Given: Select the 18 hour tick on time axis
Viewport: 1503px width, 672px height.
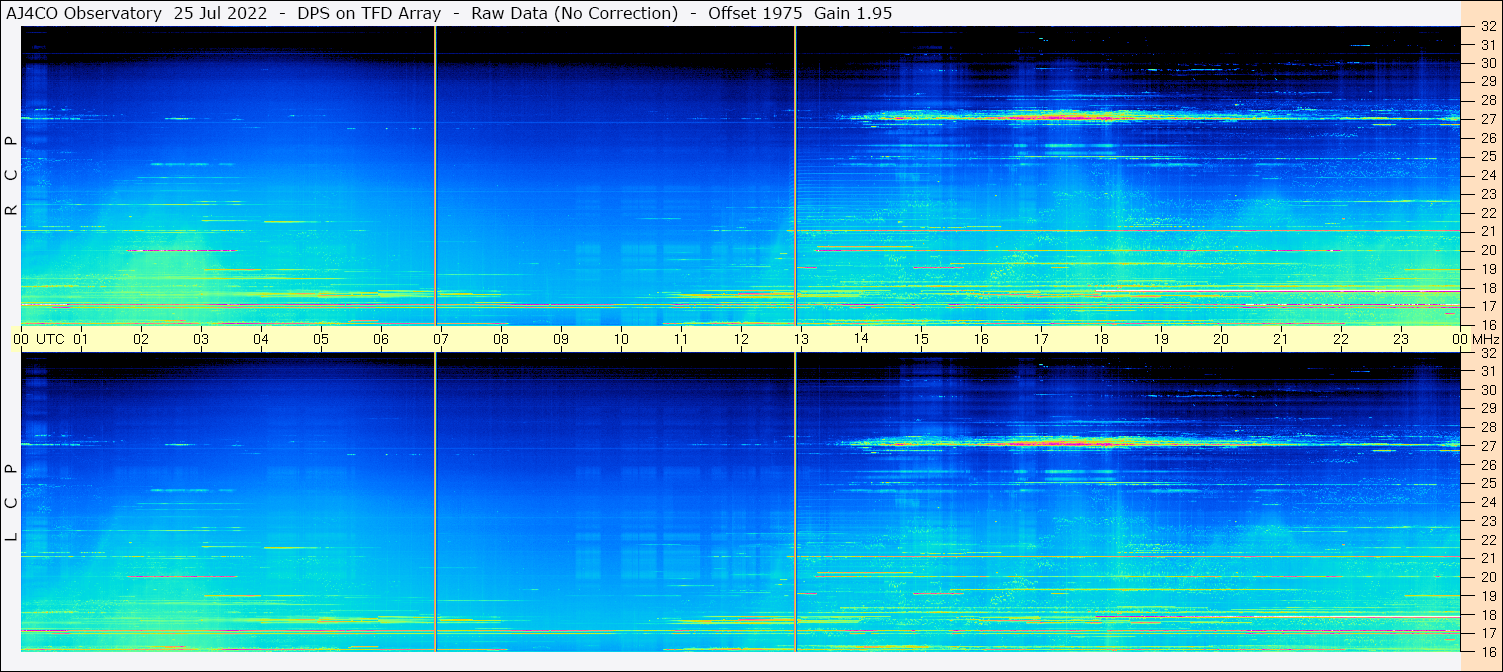Looking at the screenshot, I should [x=1100, y=339].
